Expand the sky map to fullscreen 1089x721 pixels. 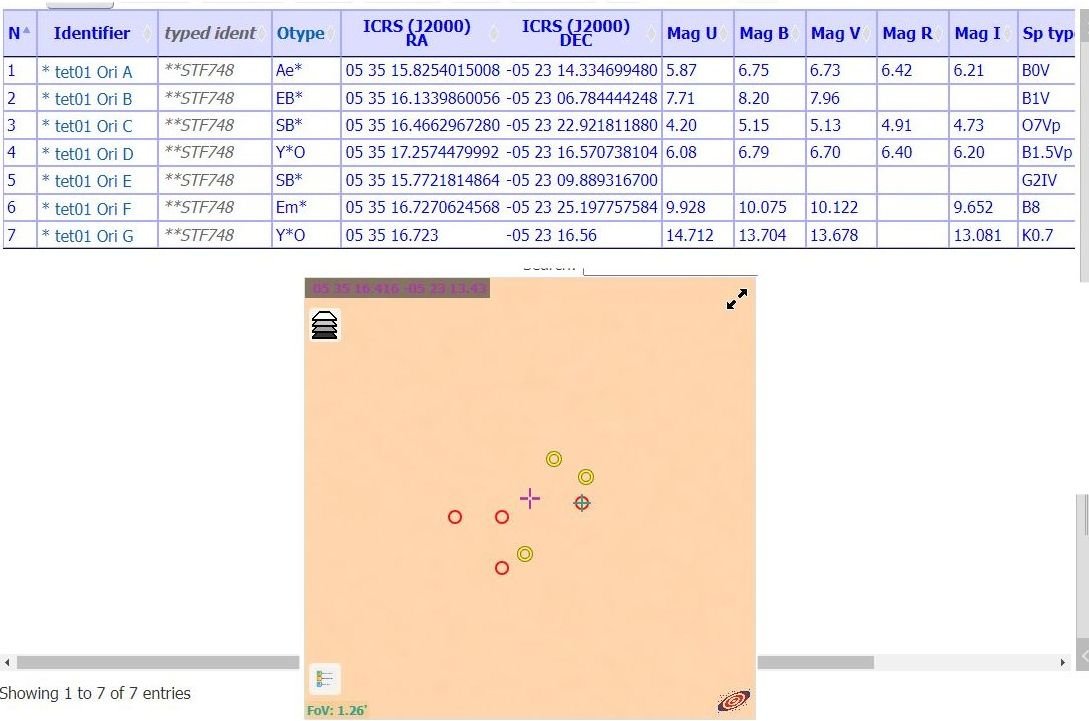tap(737, 299)
